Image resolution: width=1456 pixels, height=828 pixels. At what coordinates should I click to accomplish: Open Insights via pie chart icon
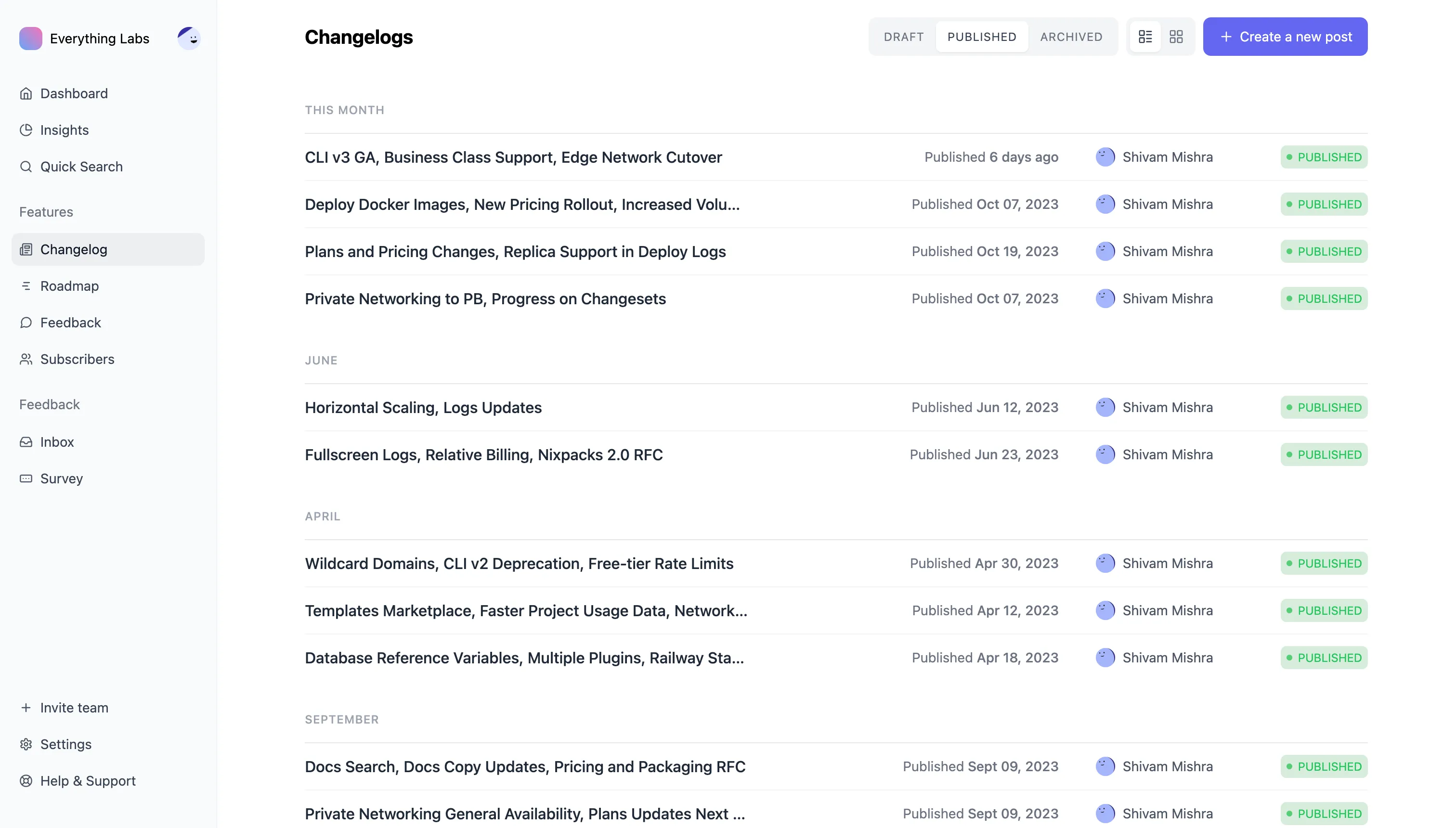(x=26, y=130)
